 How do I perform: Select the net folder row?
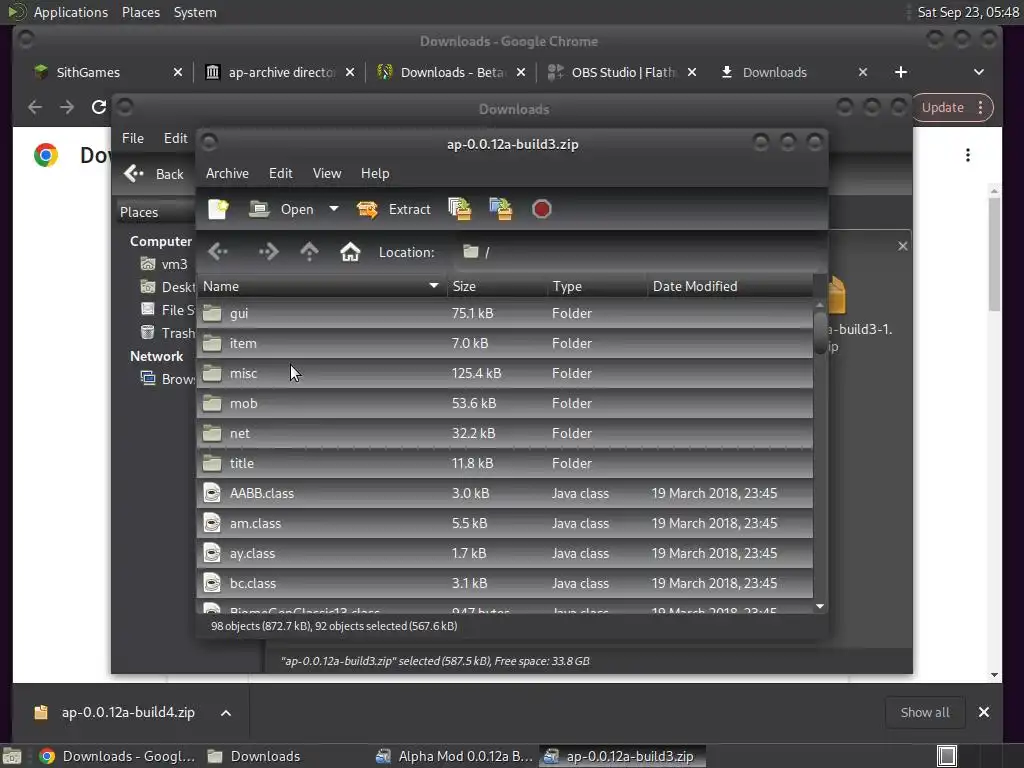504,433
